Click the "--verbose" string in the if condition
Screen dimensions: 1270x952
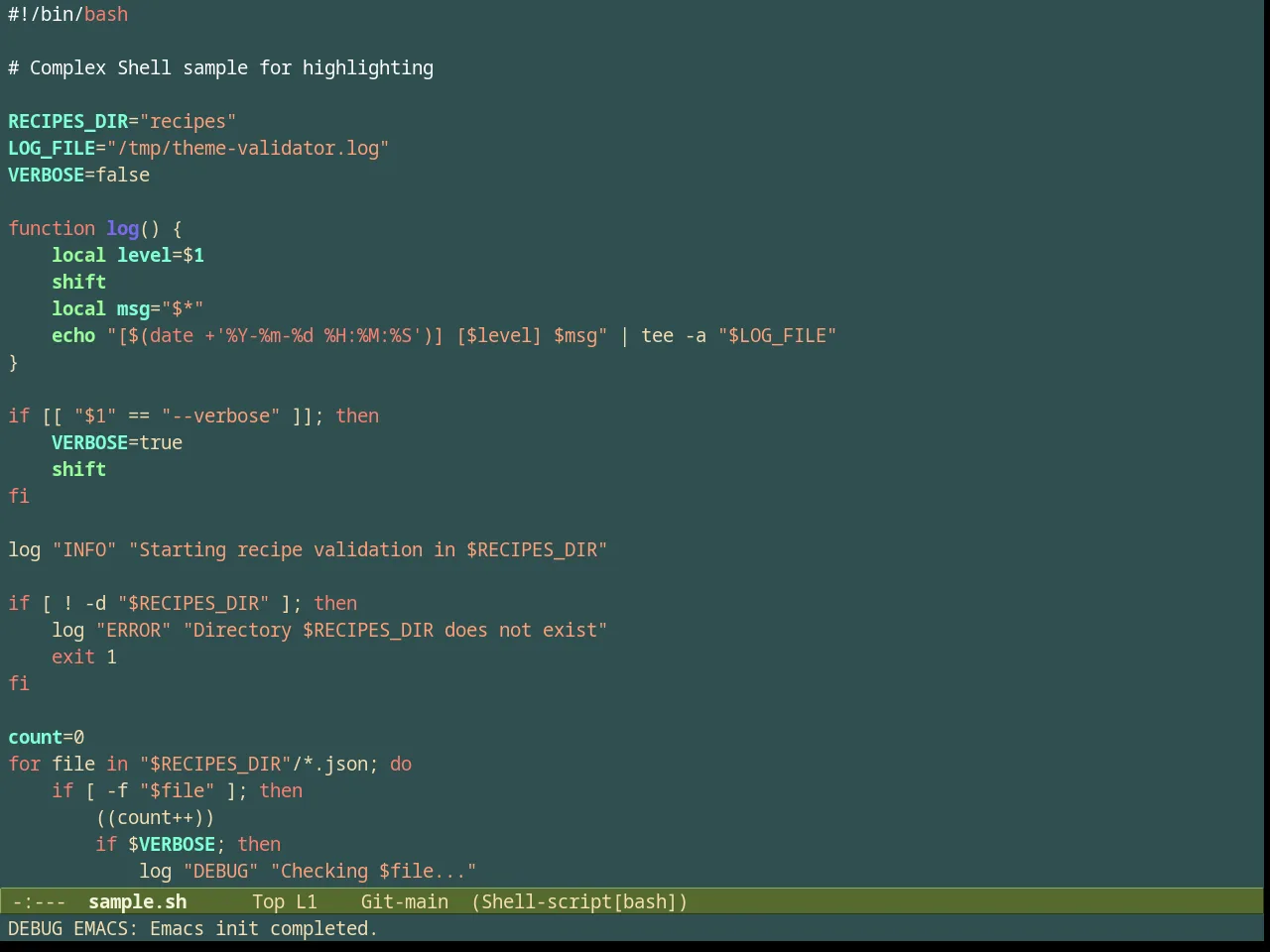pos(220,416)
